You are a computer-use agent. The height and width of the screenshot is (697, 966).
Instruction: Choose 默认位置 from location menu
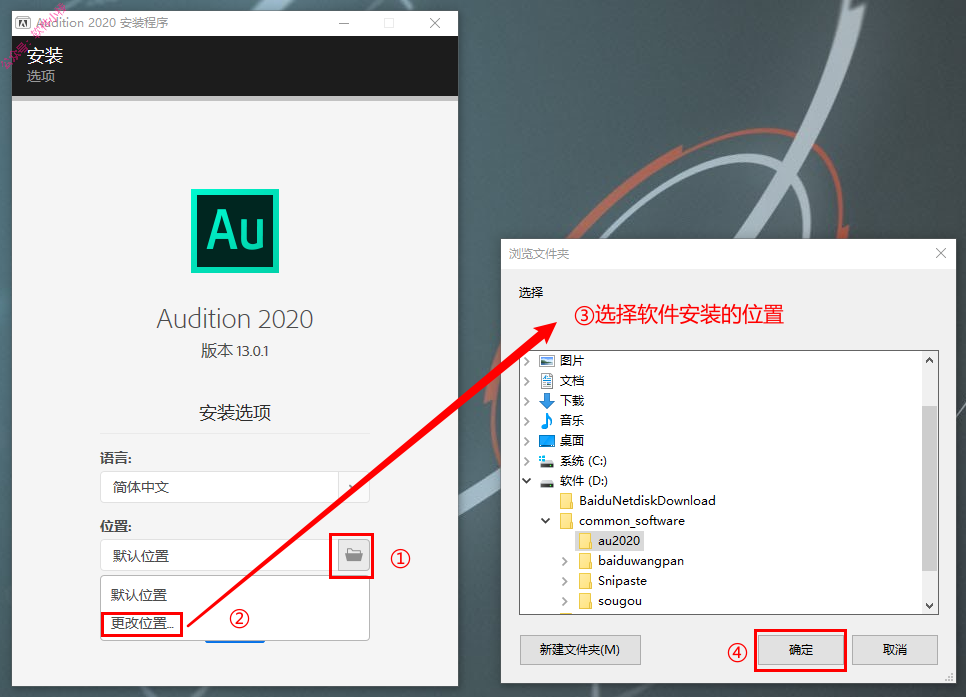coord(139,595)
